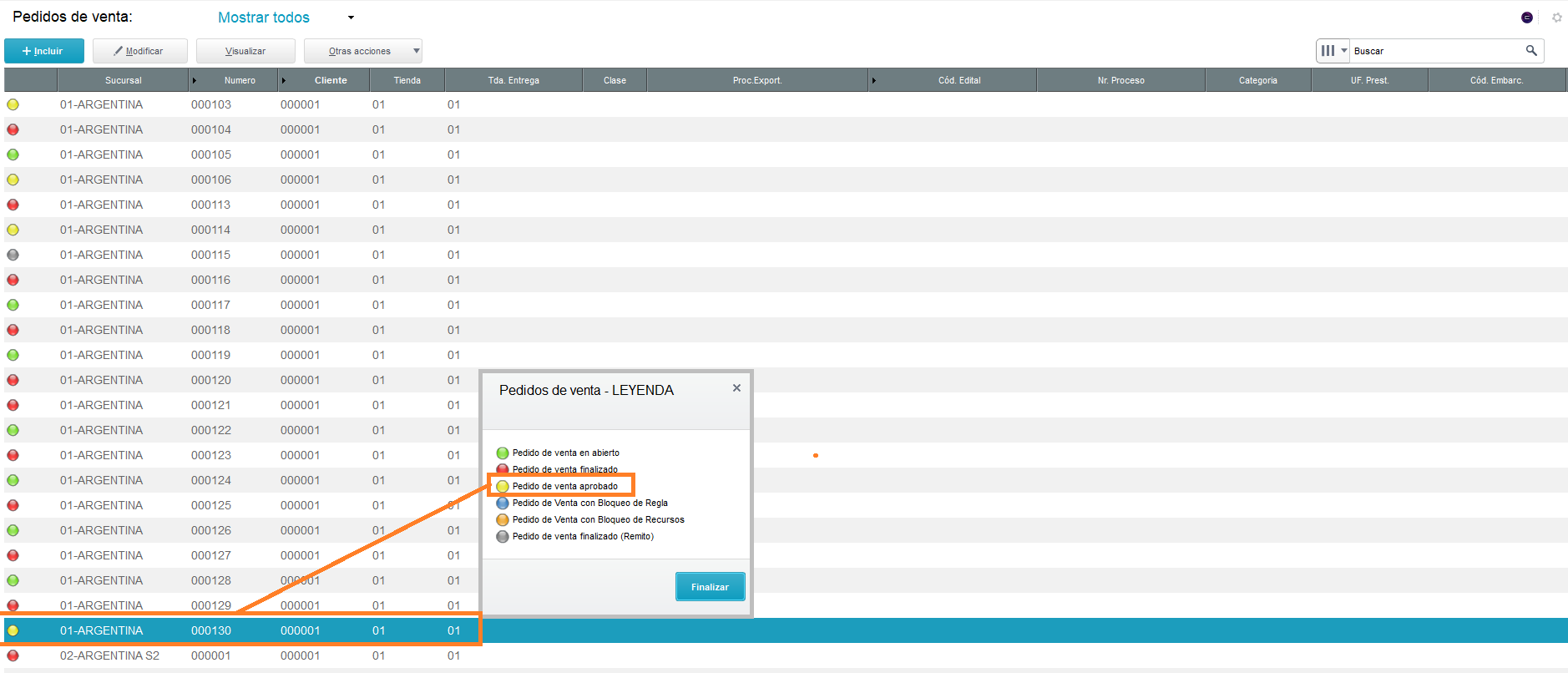Select order number 000127 cell
1568x673 pixels.
coord(210,555)
